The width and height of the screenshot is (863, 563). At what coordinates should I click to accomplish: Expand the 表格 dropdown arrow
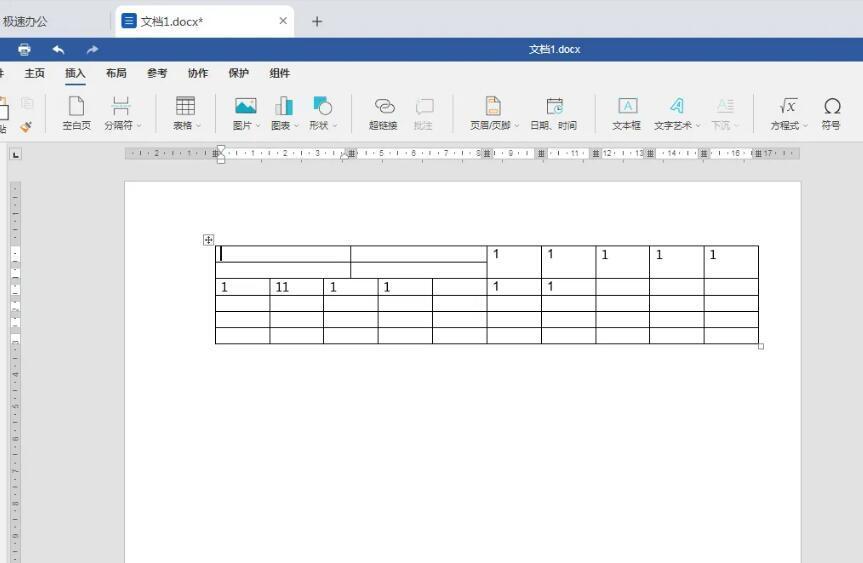click(199, 125)
